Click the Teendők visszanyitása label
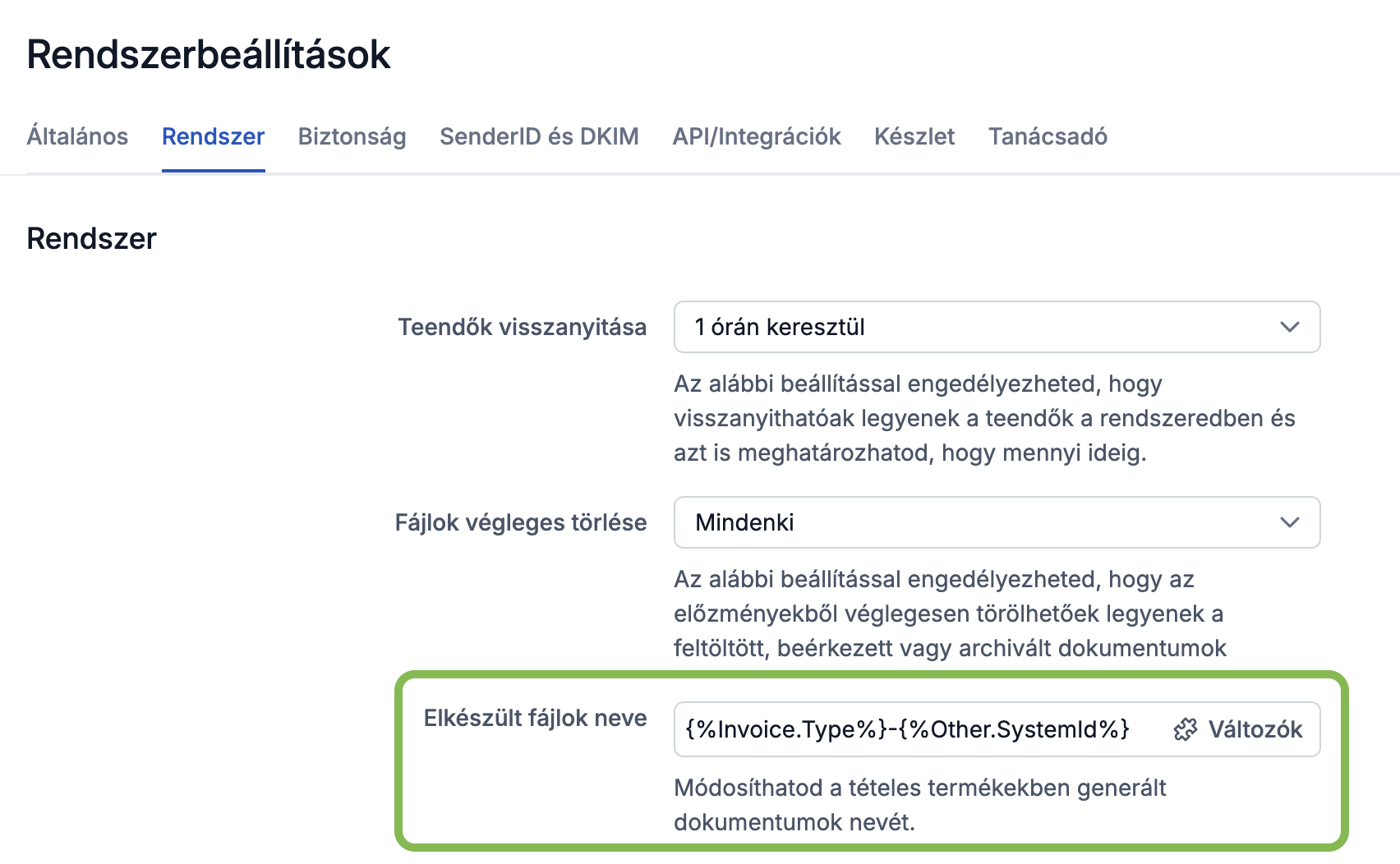This screenshot has width=1400, height=864. [523, 327]
